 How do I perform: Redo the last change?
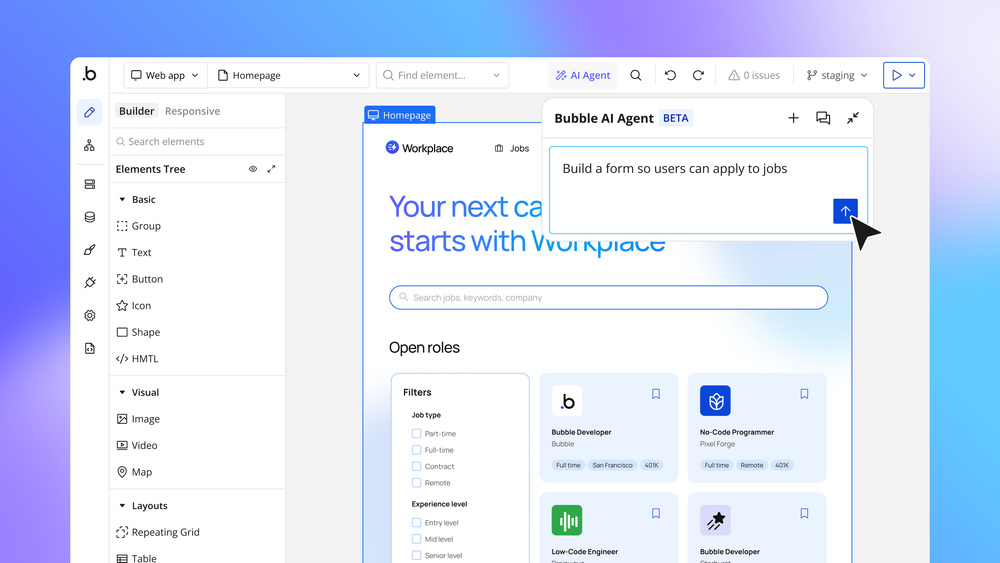pyautogui.click(x=698, y=75)
